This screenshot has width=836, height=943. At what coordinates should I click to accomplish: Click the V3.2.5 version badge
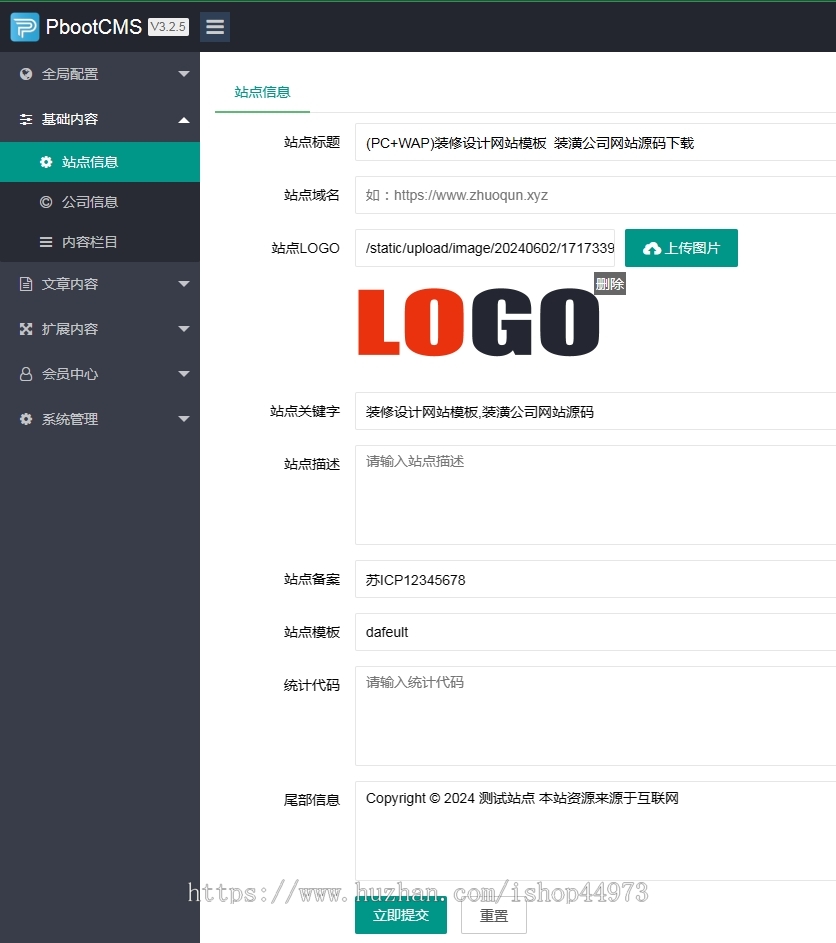click(x=168, y=27)
